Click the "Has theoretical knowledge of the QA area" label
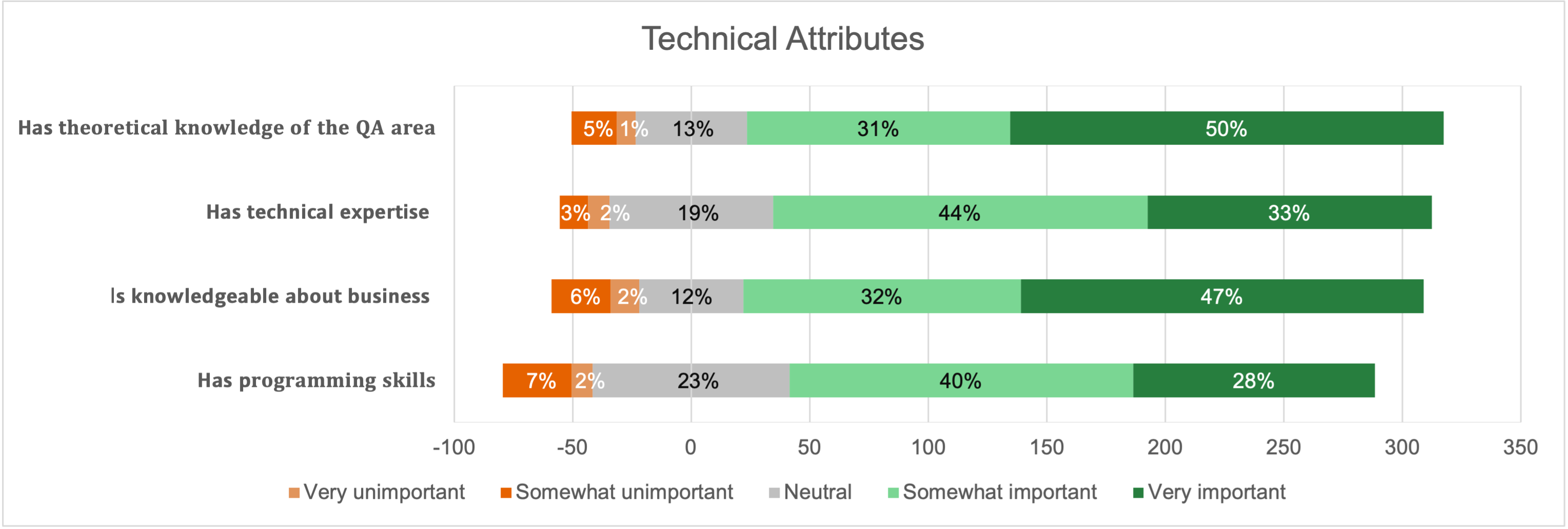Screen dimensions: 1568x529 point(226,128)
